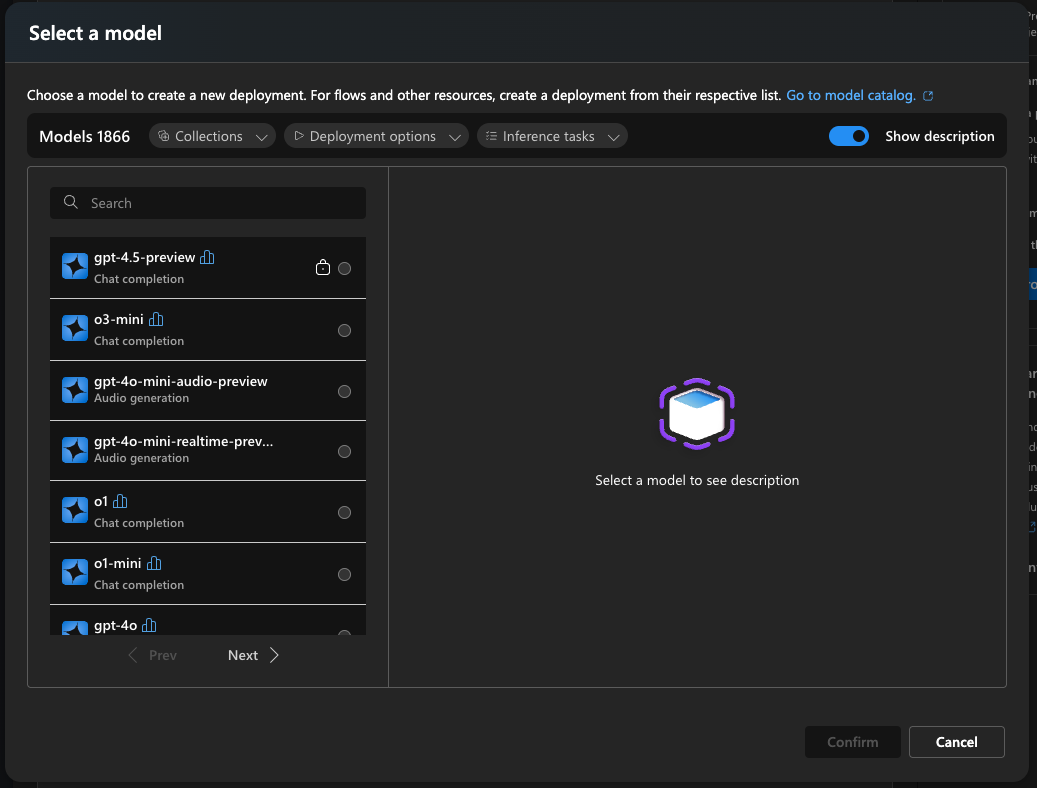
Task: Click into the model Search field
Action: (x=208, y=203)
